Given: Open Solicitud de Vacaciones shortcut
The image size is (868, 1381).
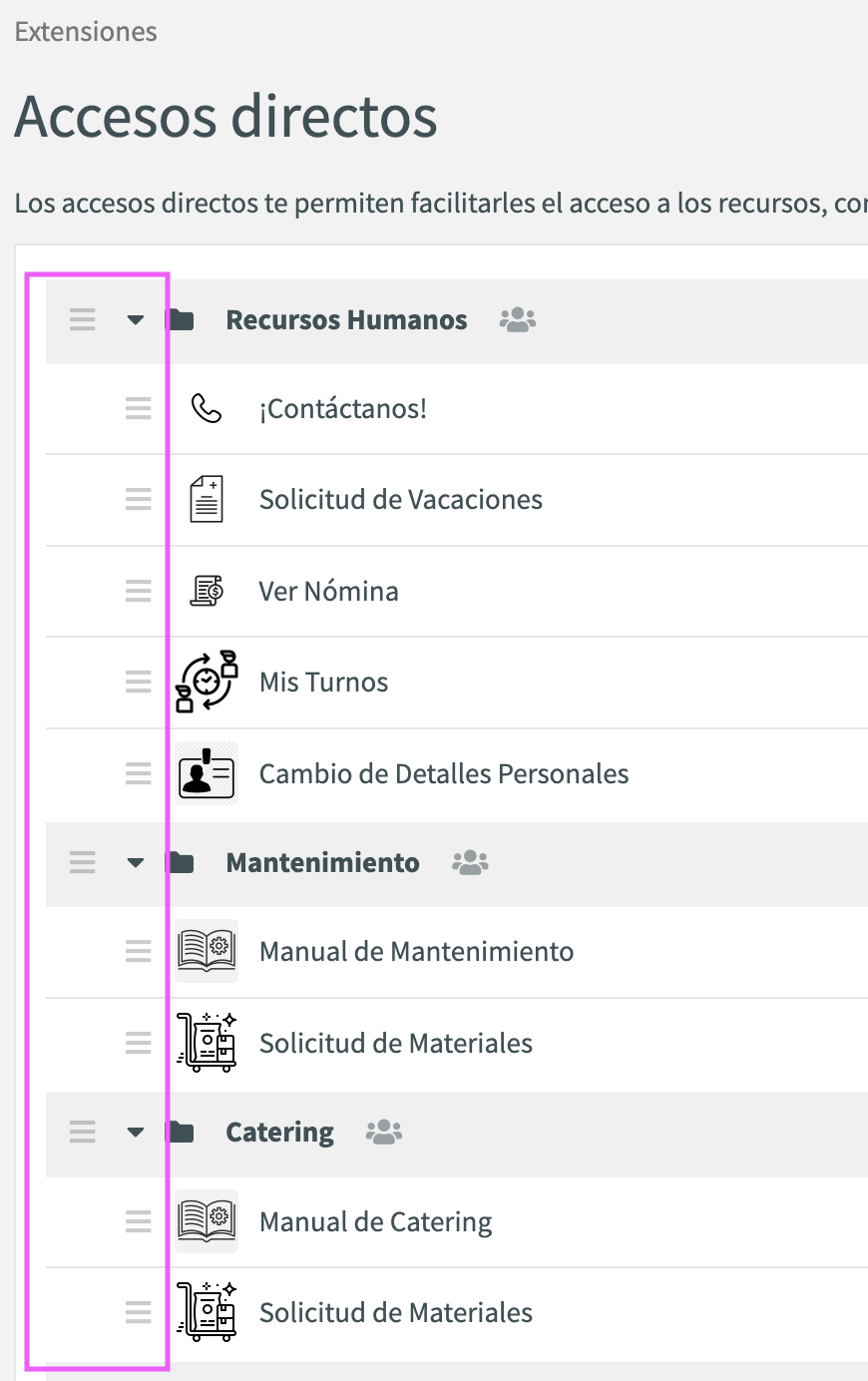Looking at the screenshot, I should (x=401, y=499).
